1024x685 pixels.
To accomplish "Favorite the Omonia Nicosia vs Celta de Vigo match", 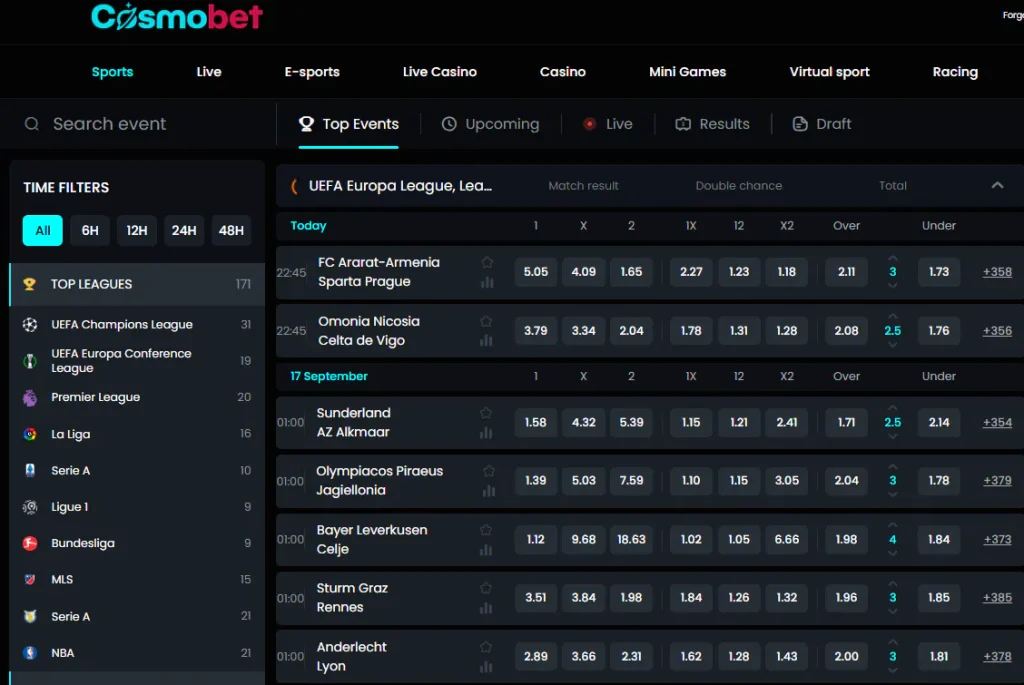I will [486, 321].
